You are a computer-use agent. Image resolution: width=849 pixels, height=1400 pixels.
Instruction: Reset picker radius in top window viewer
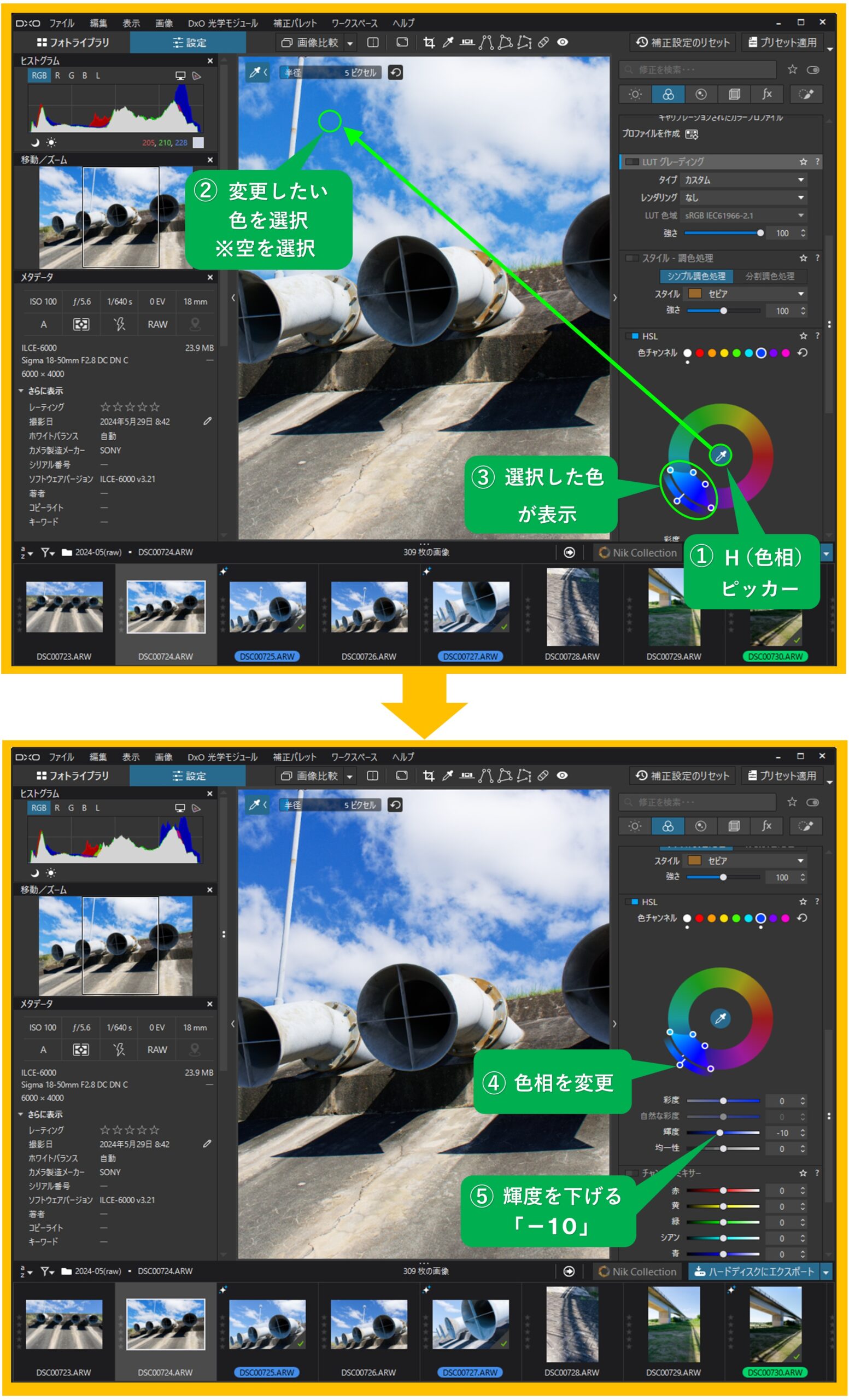click(x=396, y=72)
